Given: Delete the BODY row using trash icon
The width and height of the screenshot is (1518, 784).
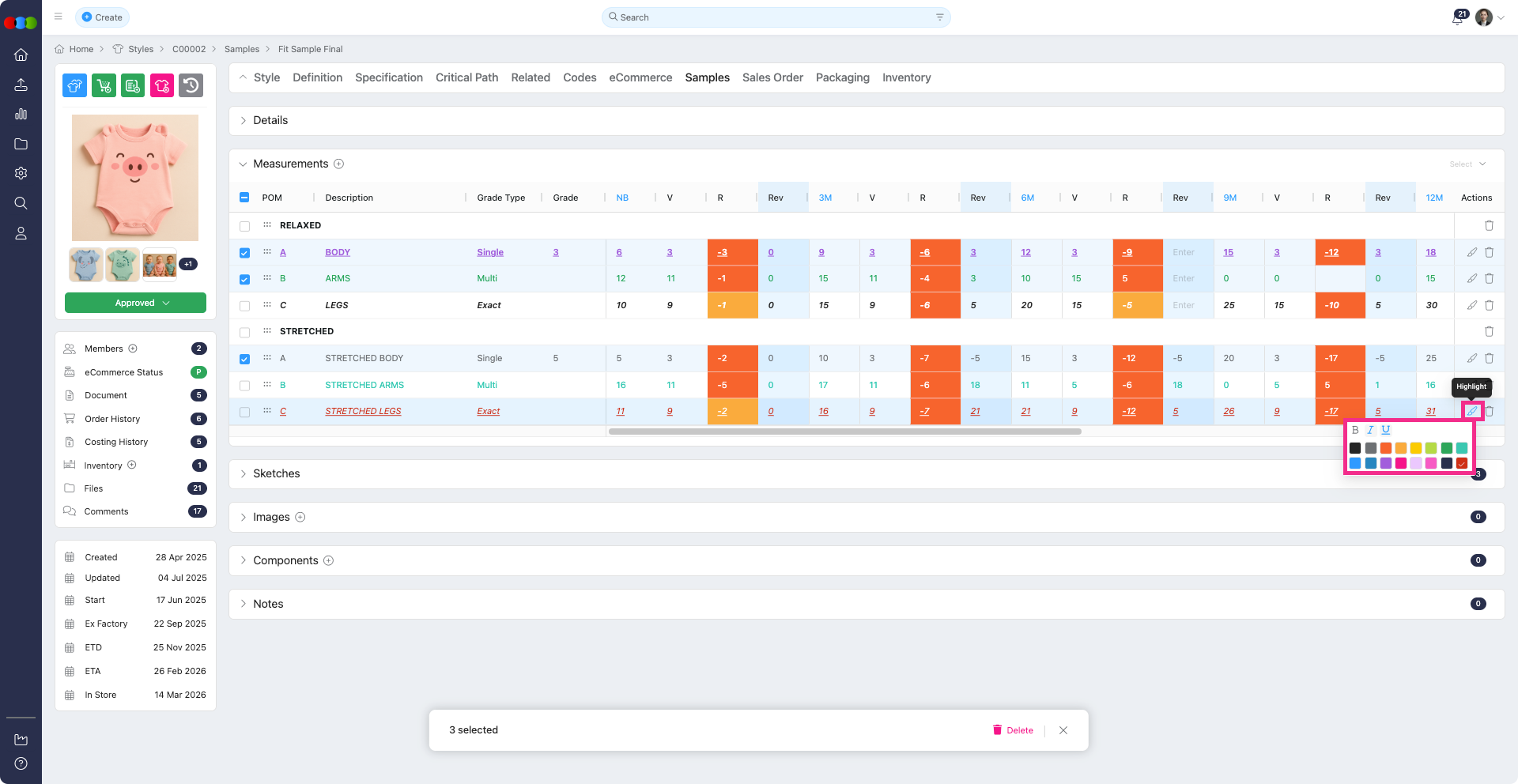Looking at the screenshot, I should (x=1489, y=252).
